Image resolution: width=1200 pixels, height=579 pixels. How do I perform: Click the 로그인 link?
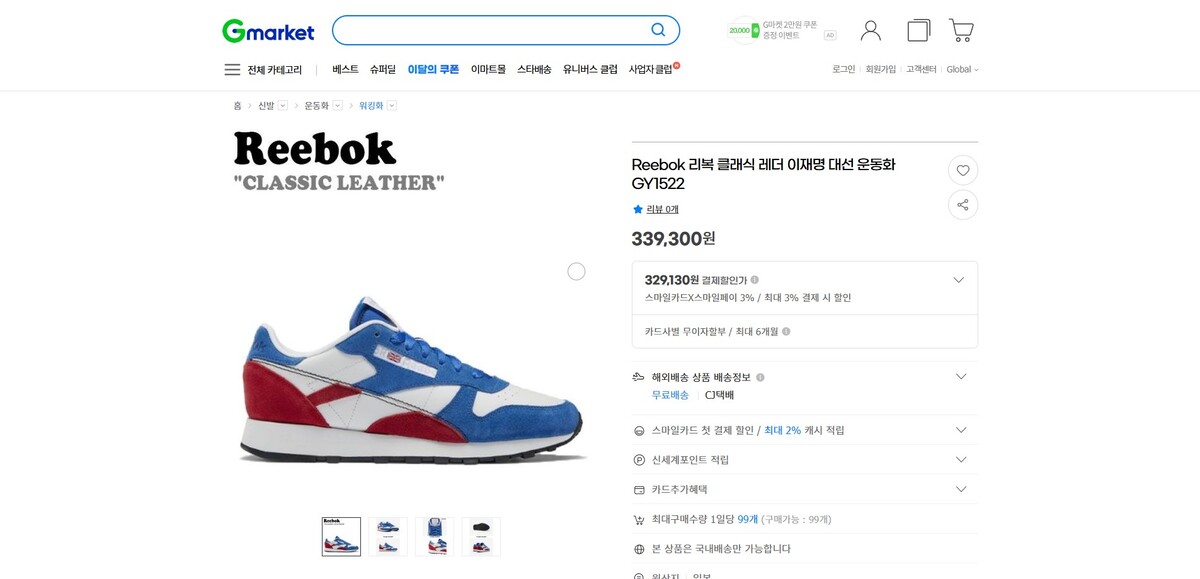click(844, 70)
